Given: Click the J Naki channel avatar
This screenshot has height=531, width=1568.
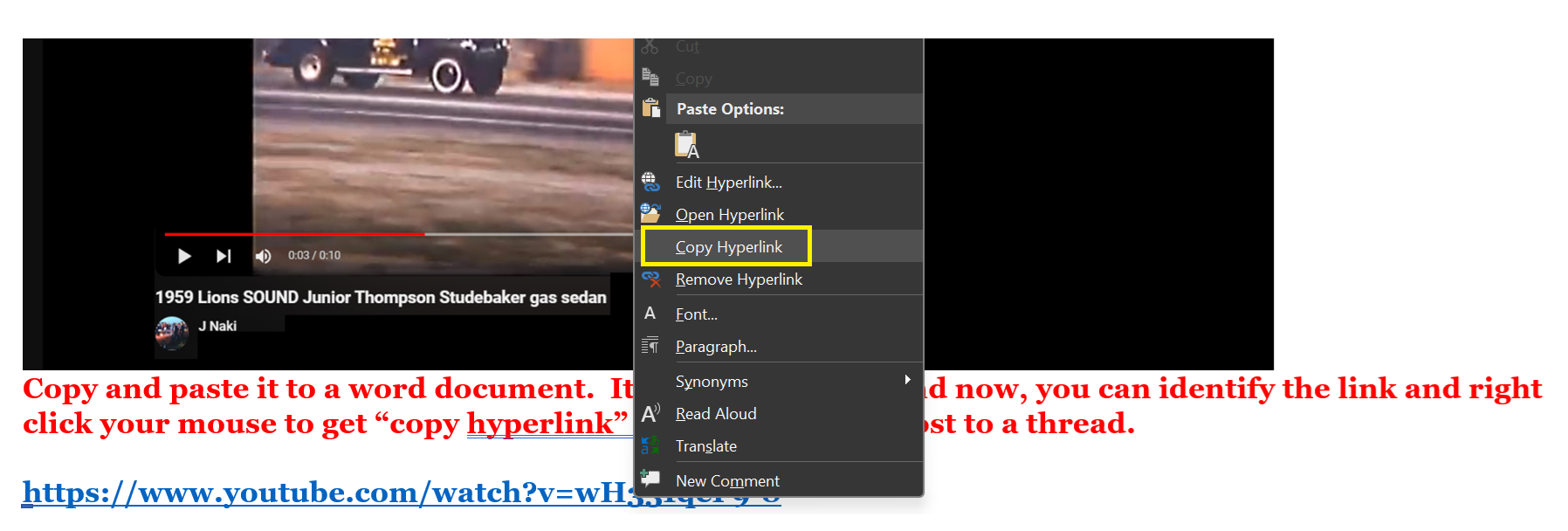Looking at the screenshot, I should (172, 333).
